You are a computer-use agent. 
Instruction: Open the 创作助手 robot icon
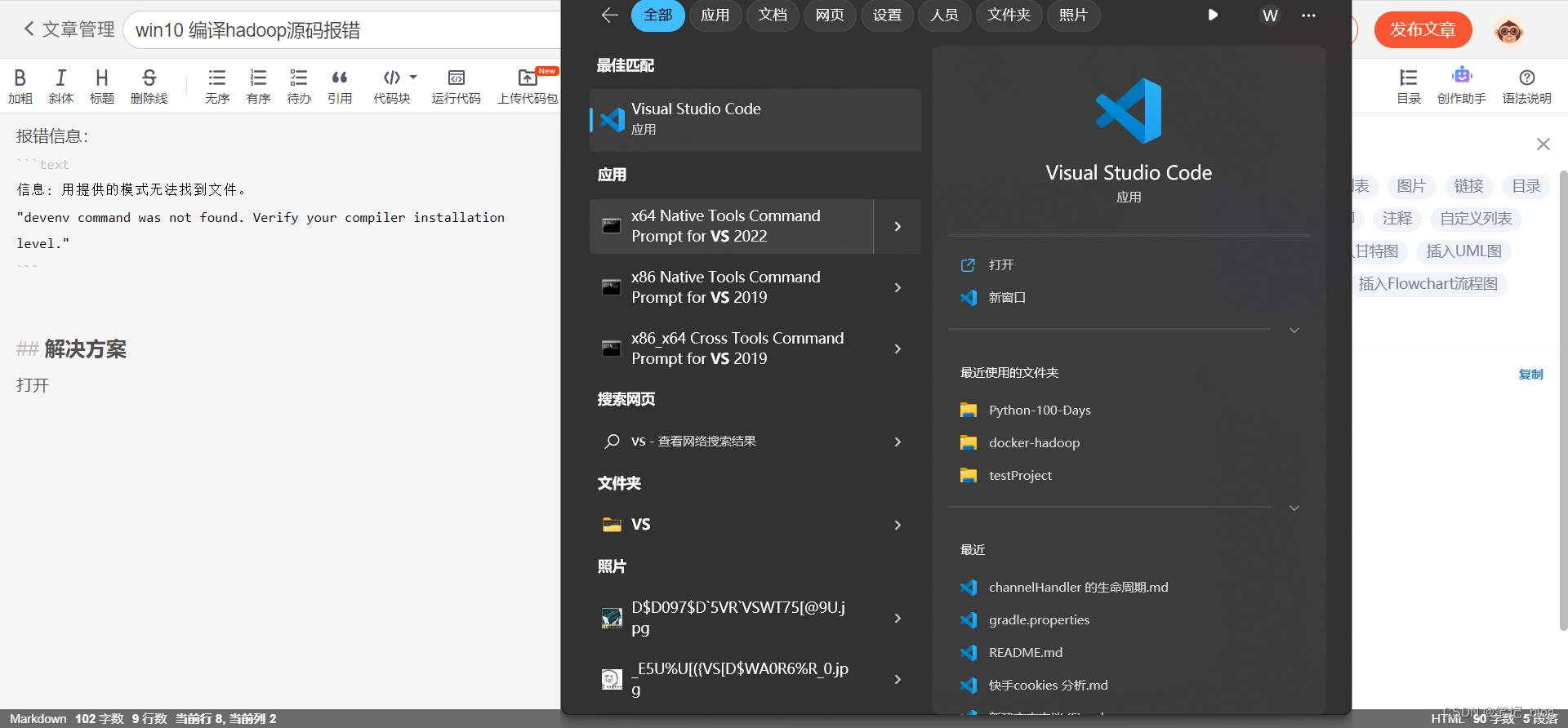[1462, 87]
